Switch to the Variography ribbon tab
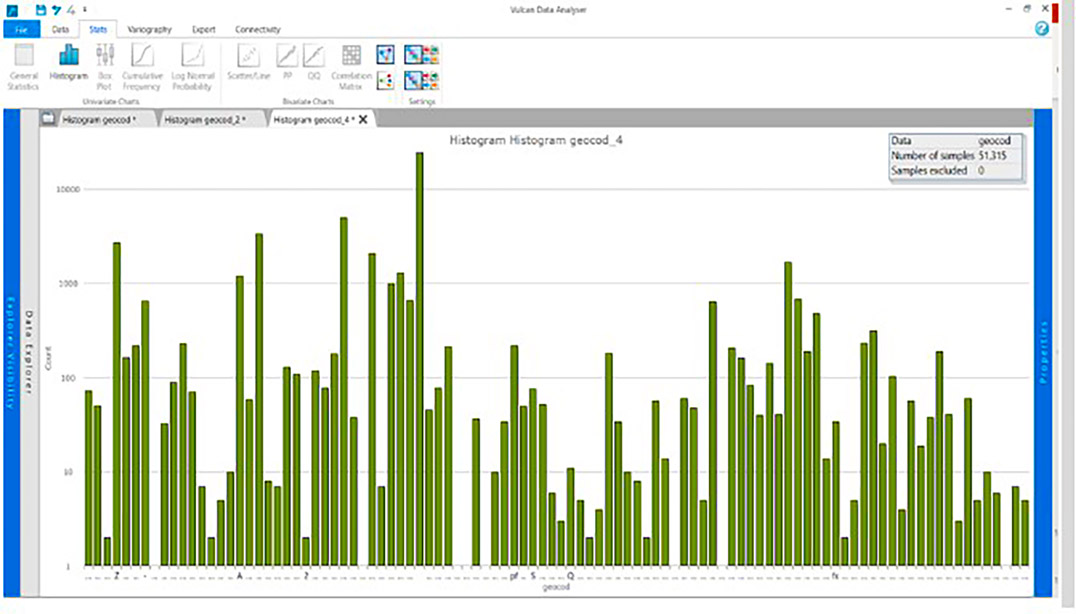 coord(150,29)
